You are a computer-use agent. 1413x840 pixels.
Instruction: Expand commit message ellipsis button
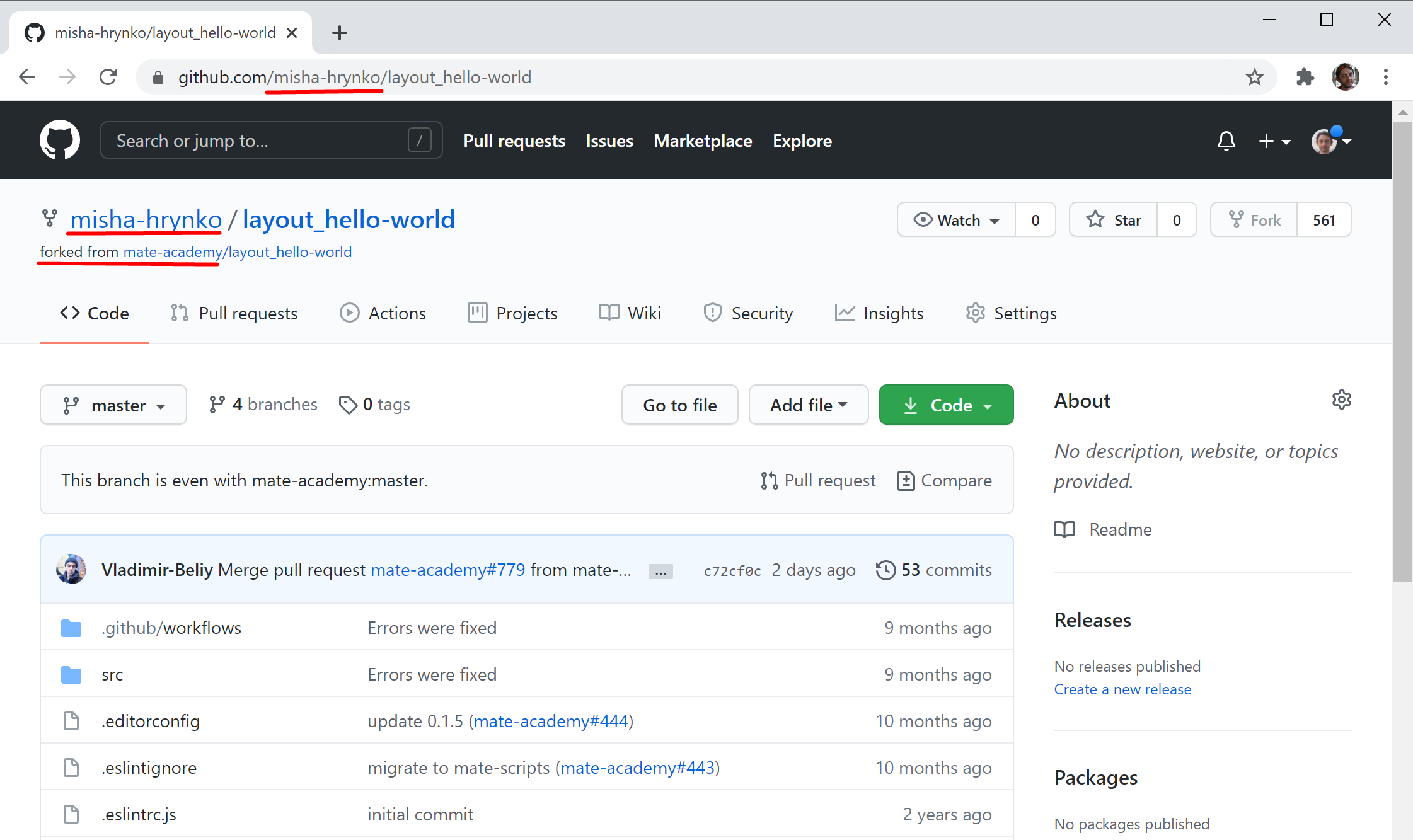click(660, 572)
